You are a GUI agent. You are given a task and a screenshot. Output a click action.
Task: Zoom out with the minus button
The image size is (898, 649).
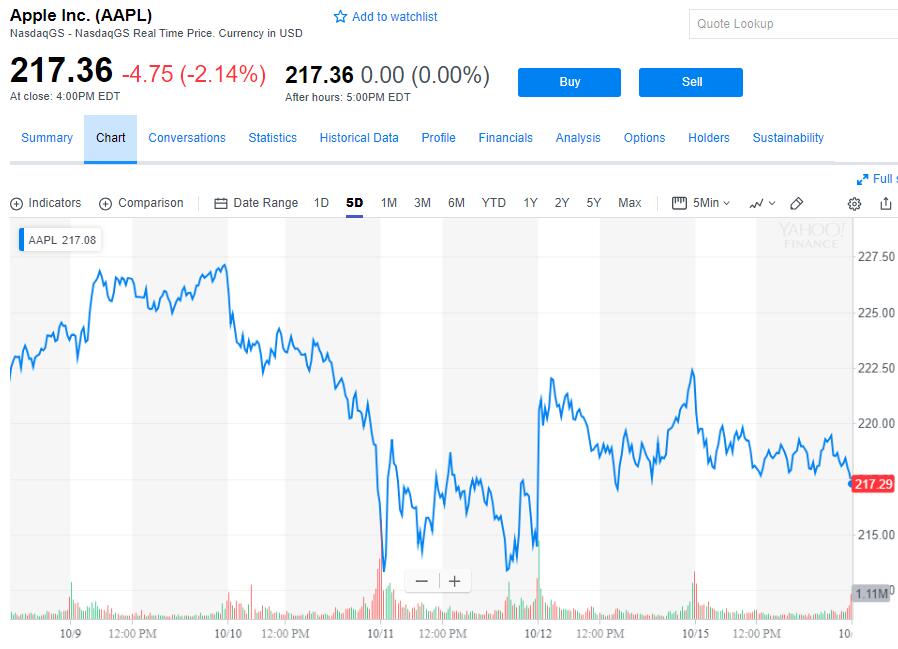pyautogui.click(x=421, y=581)
